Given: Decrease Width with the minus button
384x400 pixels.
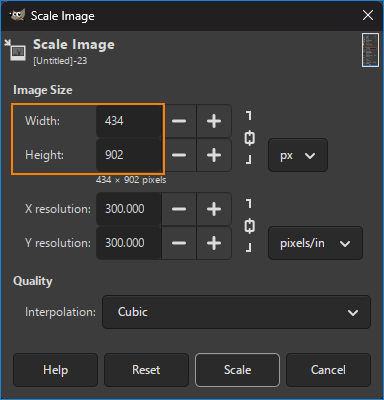Looking at the screenshot, I should (179, 121).
